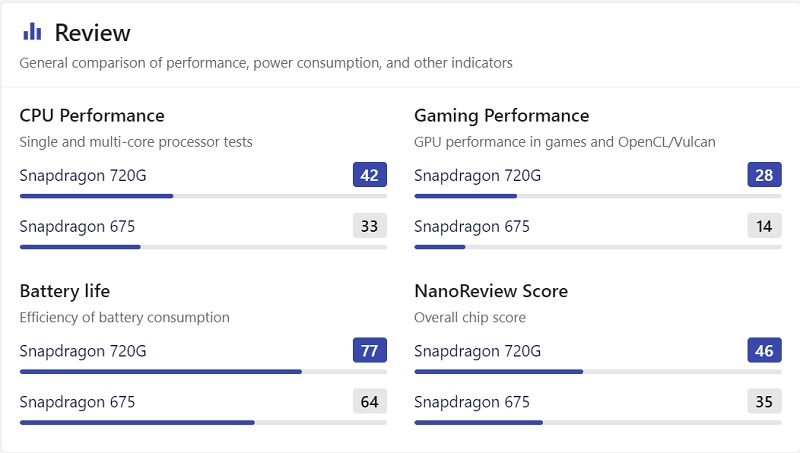Screen dimensions: 800x453
Task: Click Snapdragon 675 gaming score badge 14
Action: point(764,226)
